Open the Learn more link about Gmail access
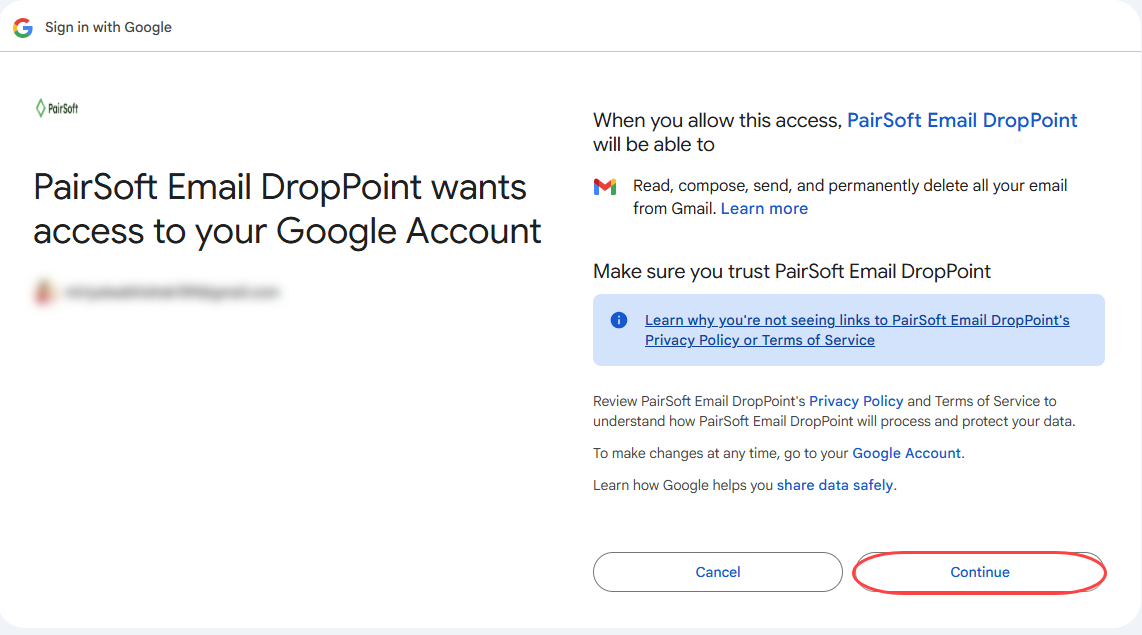This screenshot has height=635, width=1142. [764, 208]
